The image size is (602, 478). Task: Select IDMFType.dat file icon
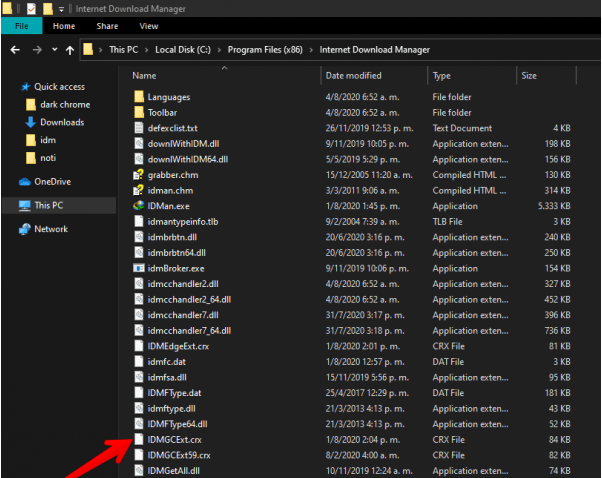click(x=139, y=393)
